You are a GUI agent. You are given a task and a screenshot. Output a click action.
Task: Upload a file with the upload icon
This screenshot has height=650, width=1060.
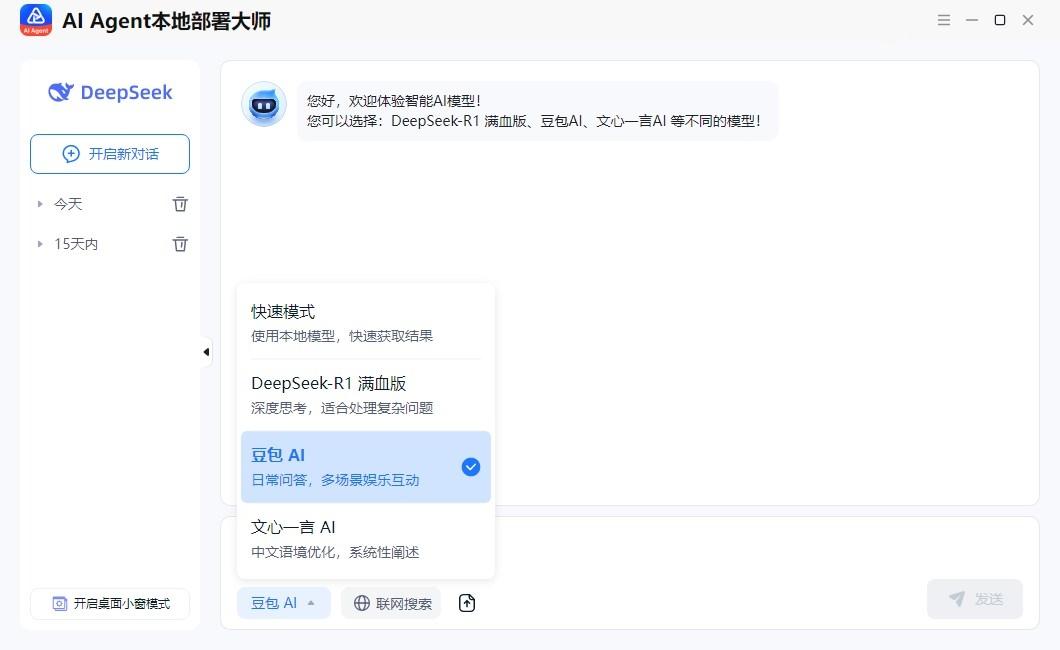point(467,603)
